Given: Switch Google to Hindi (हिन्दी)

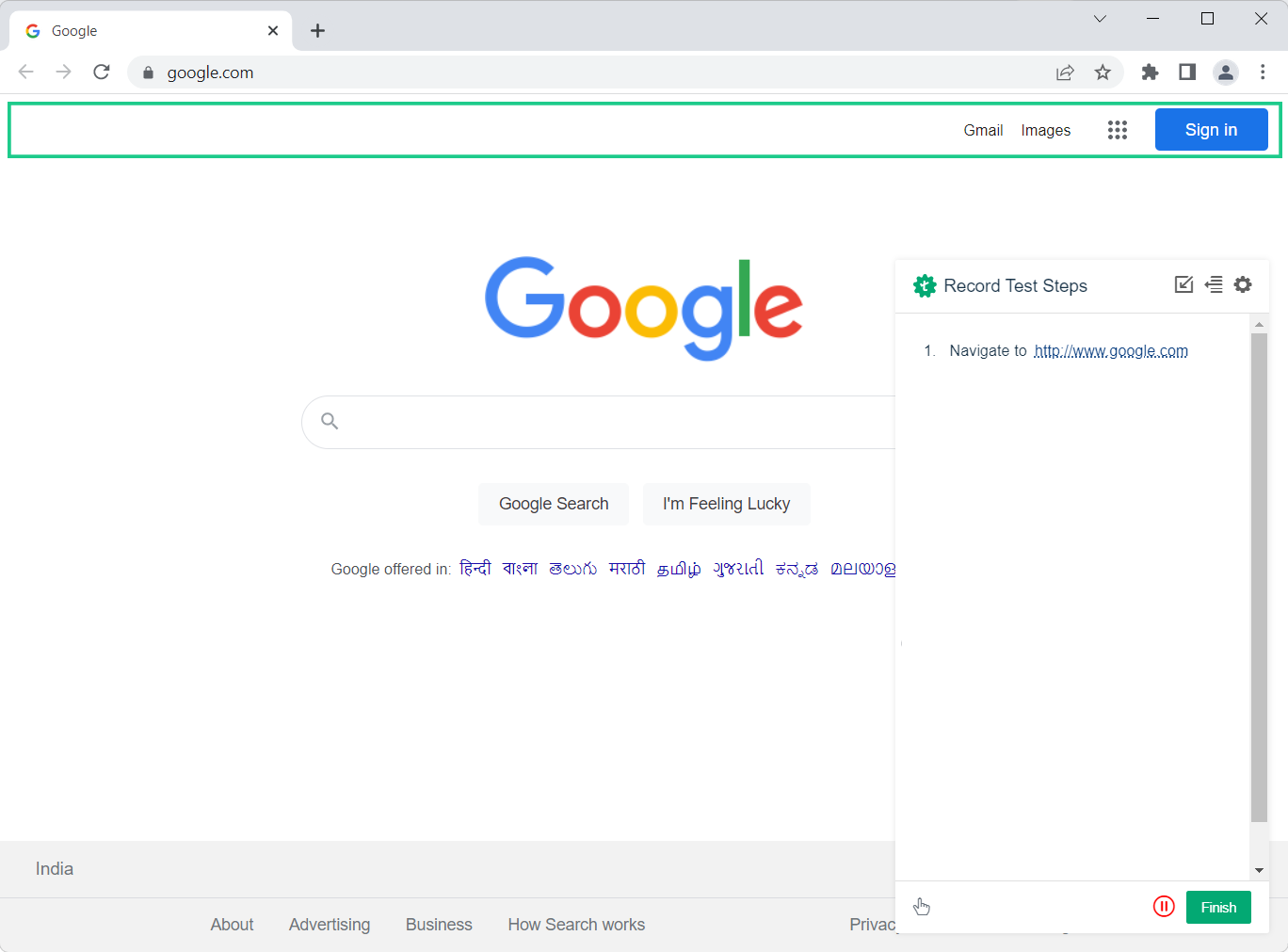Looking at the screenshot, I should (475, 568).
